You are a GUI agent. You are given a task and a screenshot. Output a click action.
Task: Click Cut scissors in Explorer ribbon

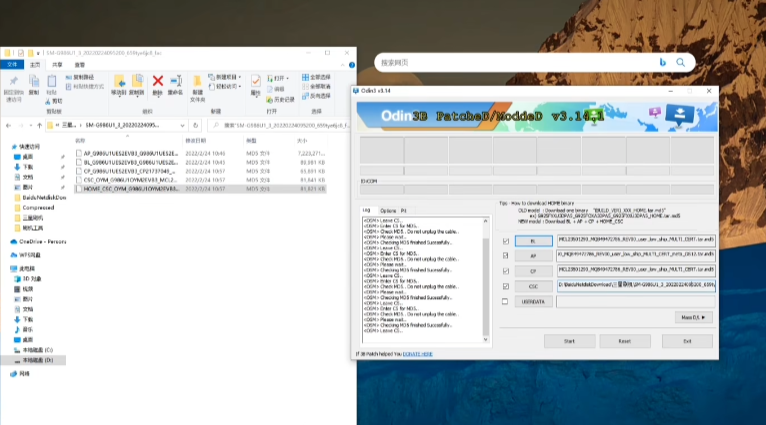54,101
